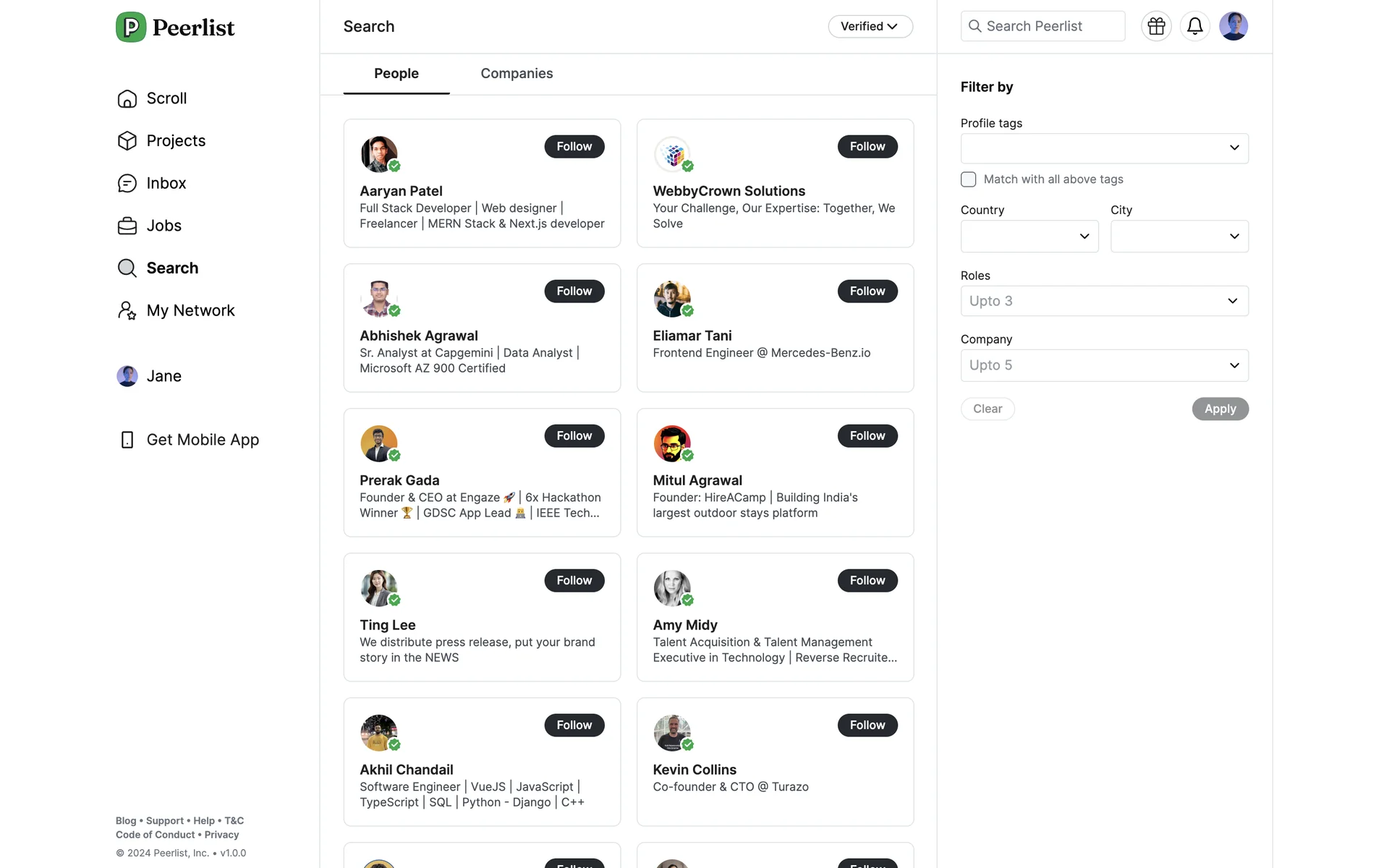Image resolution: width=1389 pixels, height=868 pixels.
Task: Open Eliamar Tani's profile photo
Action: coord(671,299)
